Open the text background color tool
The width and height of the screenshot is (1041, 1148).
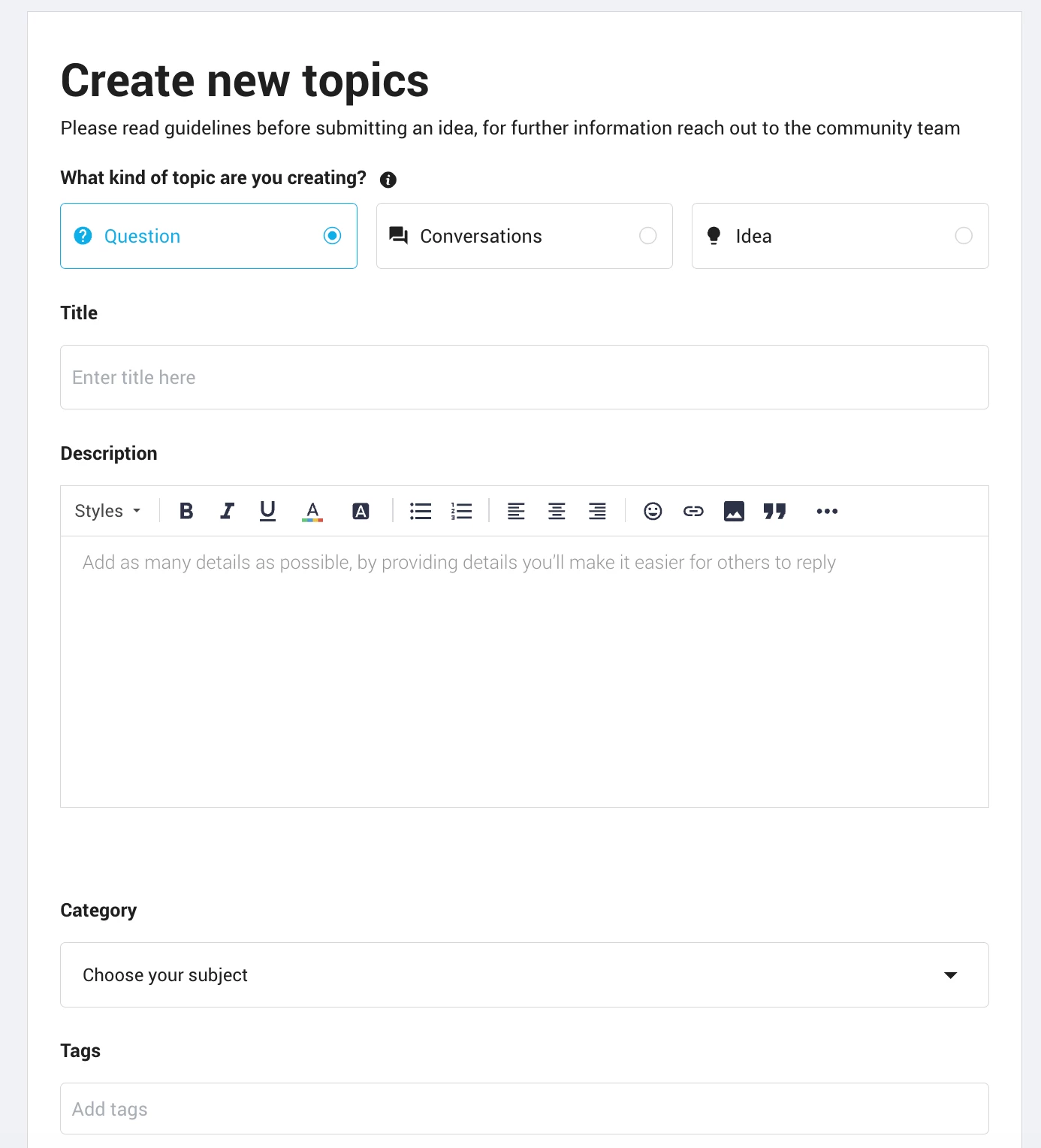click(x=361, y=511)
